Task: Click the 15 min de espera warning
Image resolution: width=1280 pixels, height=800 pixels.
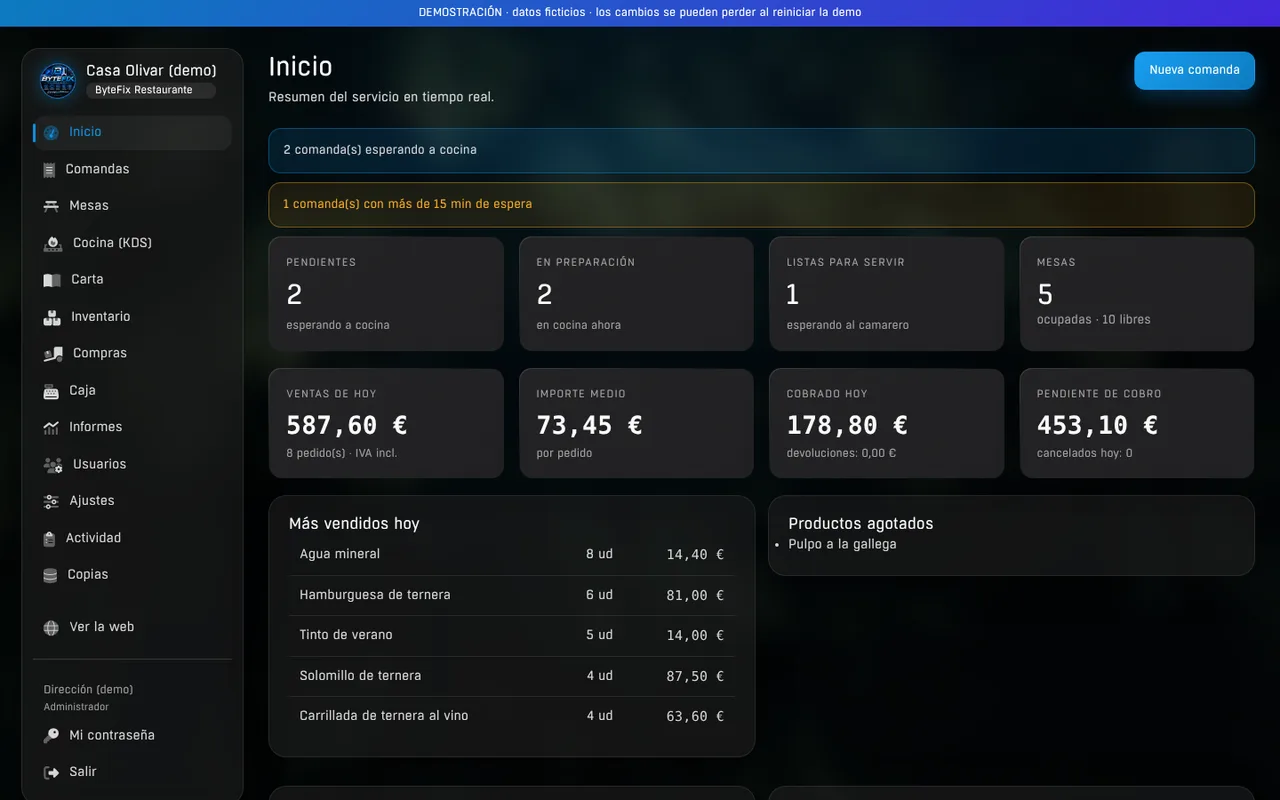Action: click(761, 204)
